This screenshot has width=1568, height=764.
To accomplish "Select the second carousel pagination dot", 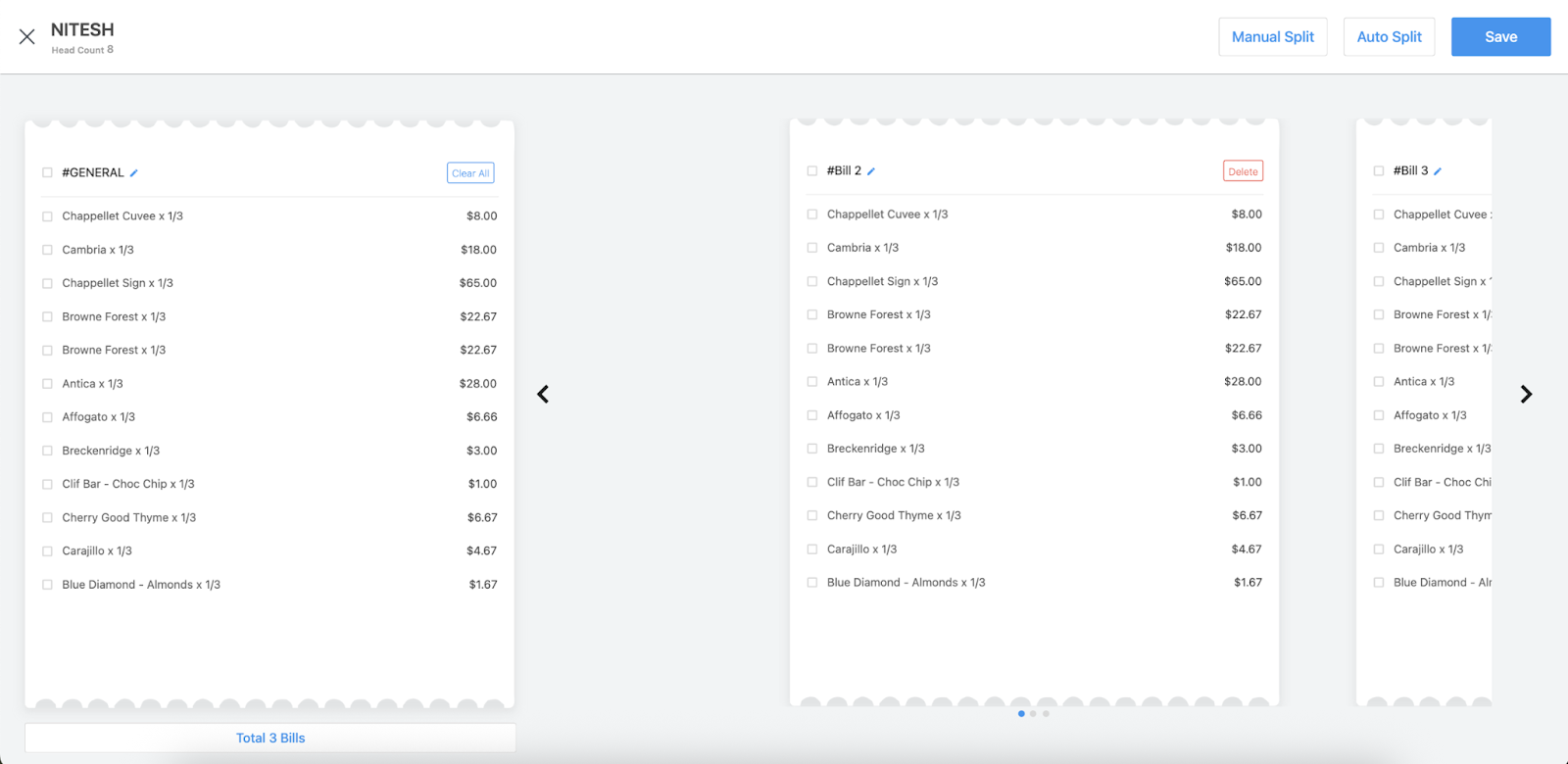I will point(1033,714).
